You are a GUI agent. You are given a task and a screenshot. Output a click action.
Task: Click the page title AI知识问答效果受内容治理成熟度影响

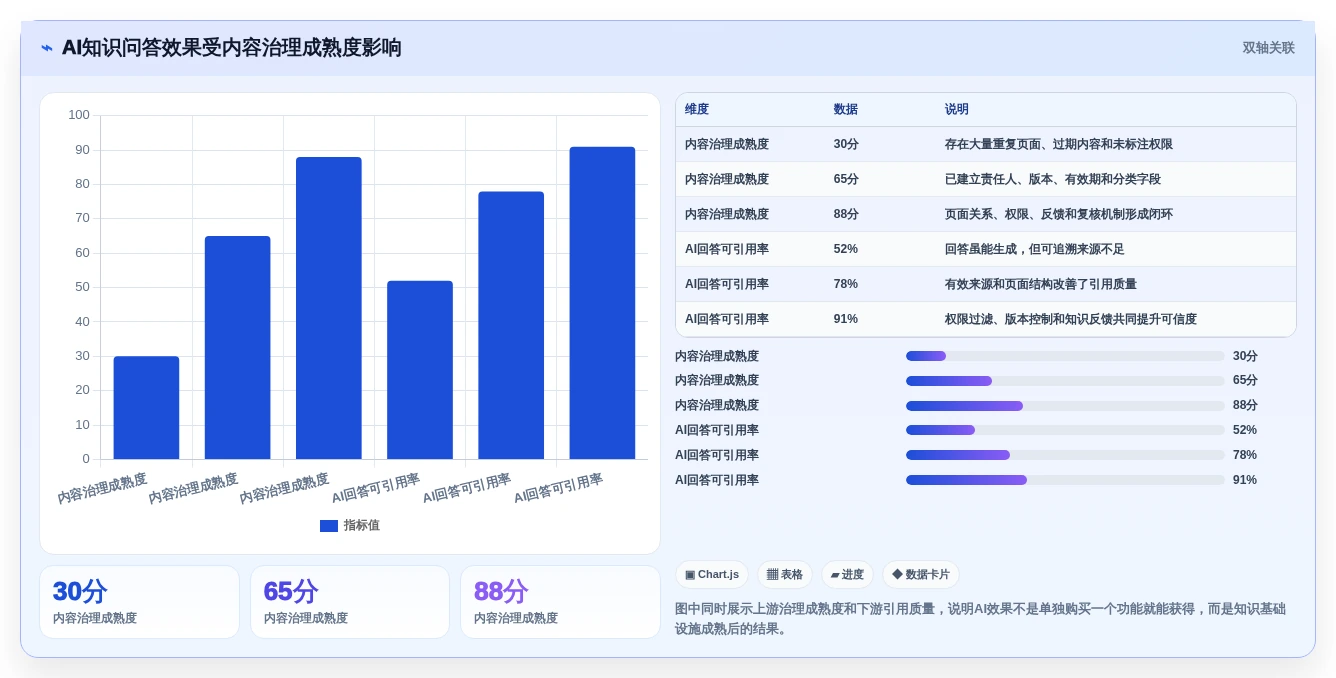tap(232, 48)
